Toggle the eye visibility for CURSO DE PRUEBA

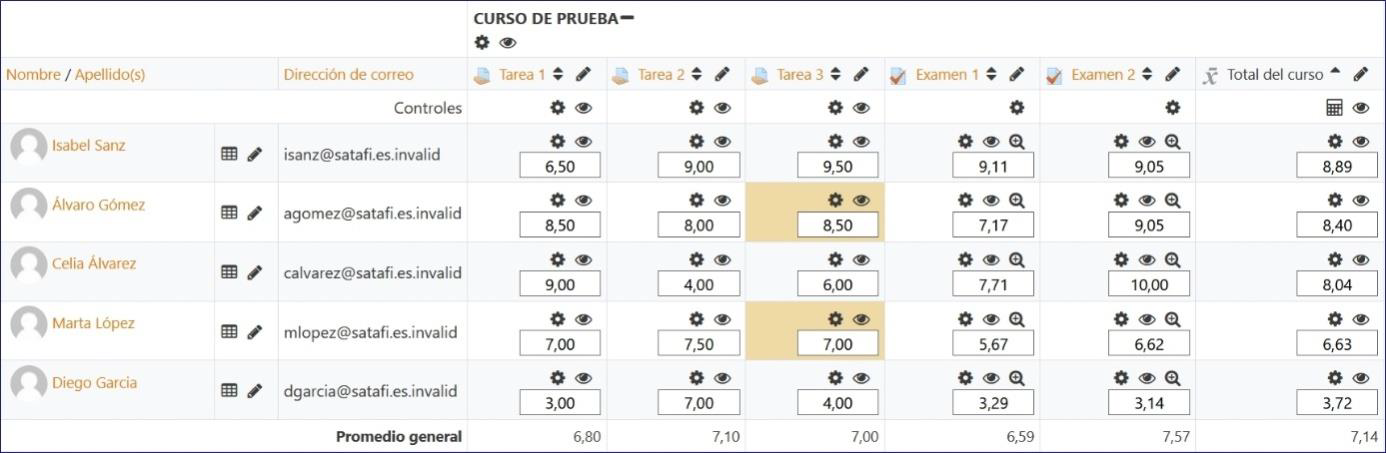point(508,42)
